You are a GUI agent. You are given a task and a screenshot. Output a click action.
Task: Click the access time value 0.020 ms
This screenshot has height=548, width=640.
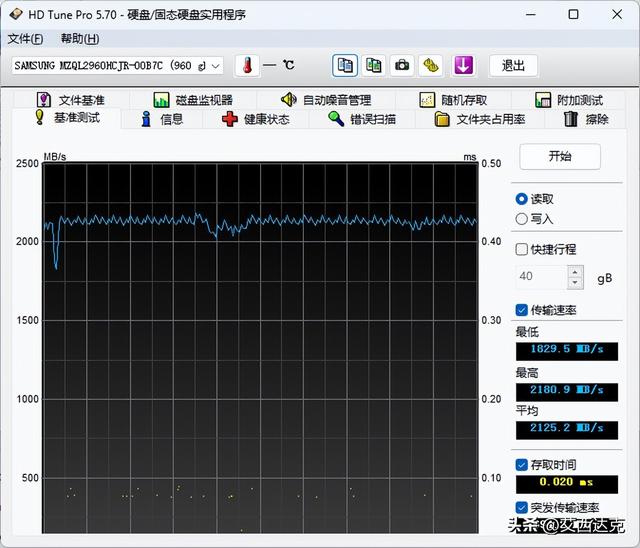click(x=567, y=484)
